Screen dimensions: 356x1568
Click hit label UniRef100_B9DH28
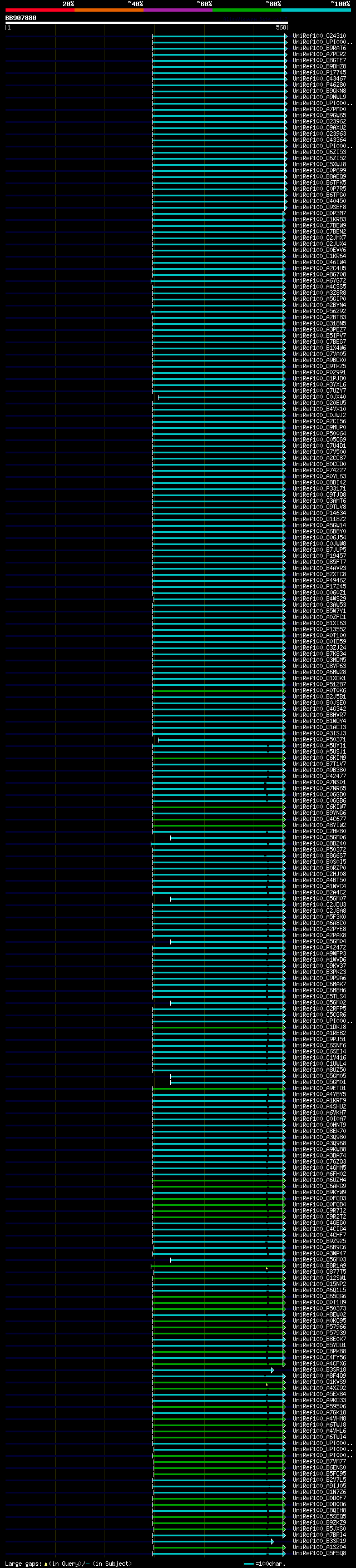(319, 66)
